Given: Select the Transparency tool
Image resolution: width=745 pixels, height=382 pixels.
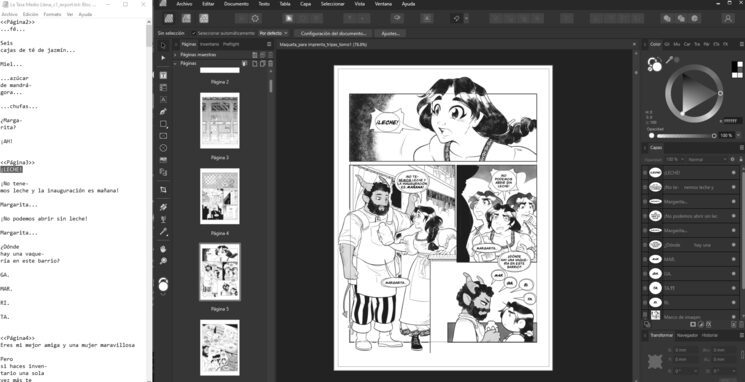Looking at the screenshot, I should pyautogui.click(x=163, y=219).
